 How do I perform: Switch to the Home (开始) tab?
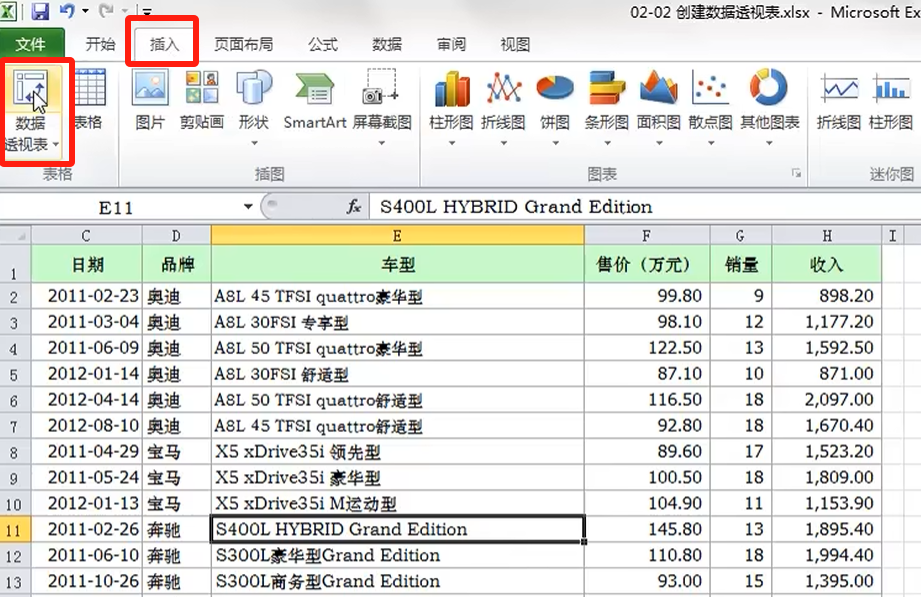[x=100, y=43]
